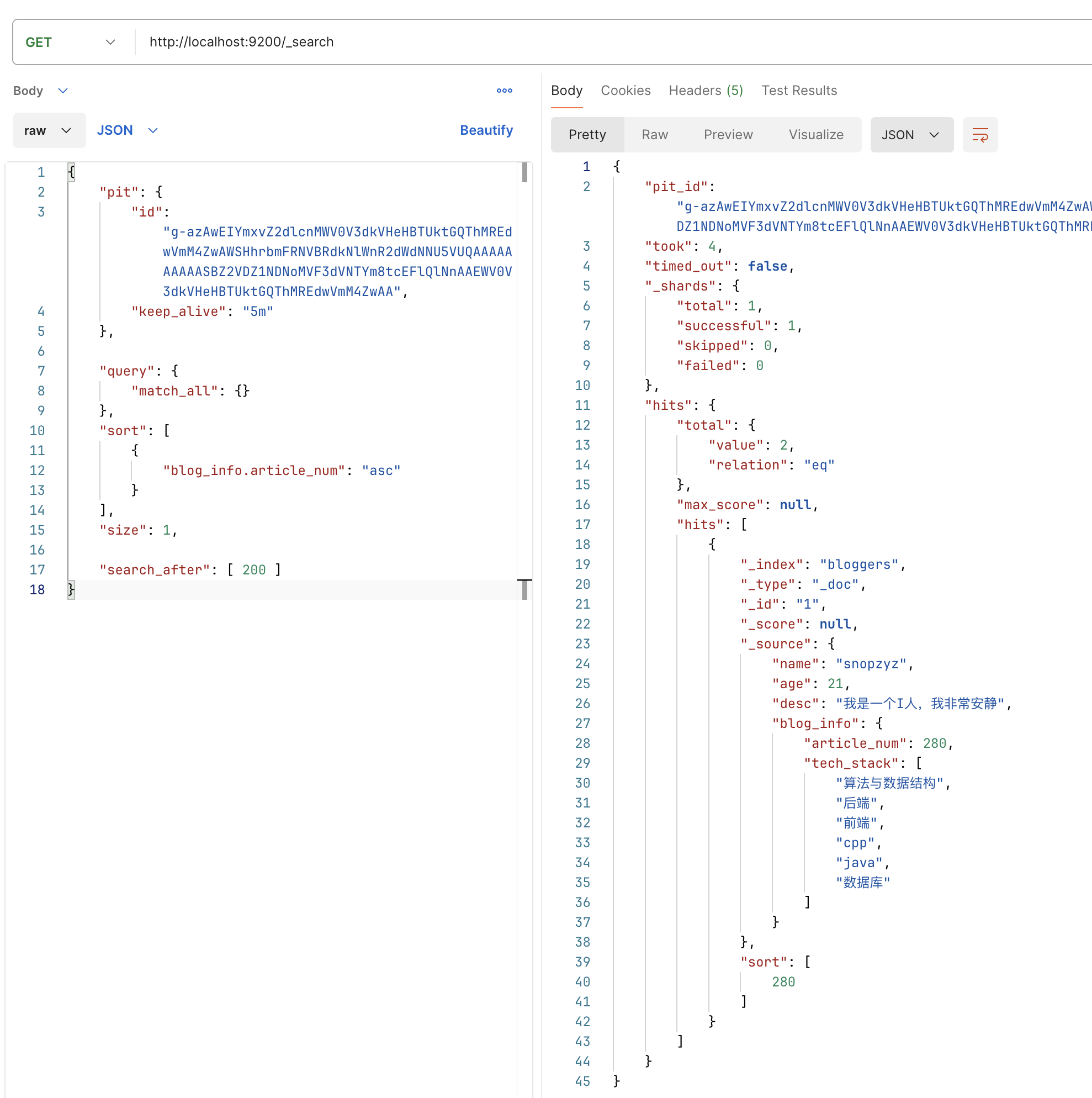The height and width of the screenshot is (1098, 1092).
Task: Click the "successful" key in response
Action: pos(724,326)
